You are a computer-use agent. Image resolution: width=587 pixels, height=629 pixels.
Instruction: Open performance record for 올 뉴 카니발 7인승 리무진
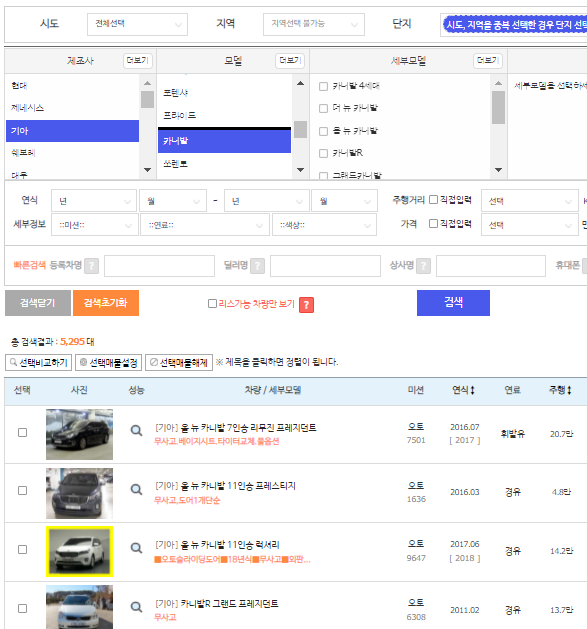[x=136, y=430]
